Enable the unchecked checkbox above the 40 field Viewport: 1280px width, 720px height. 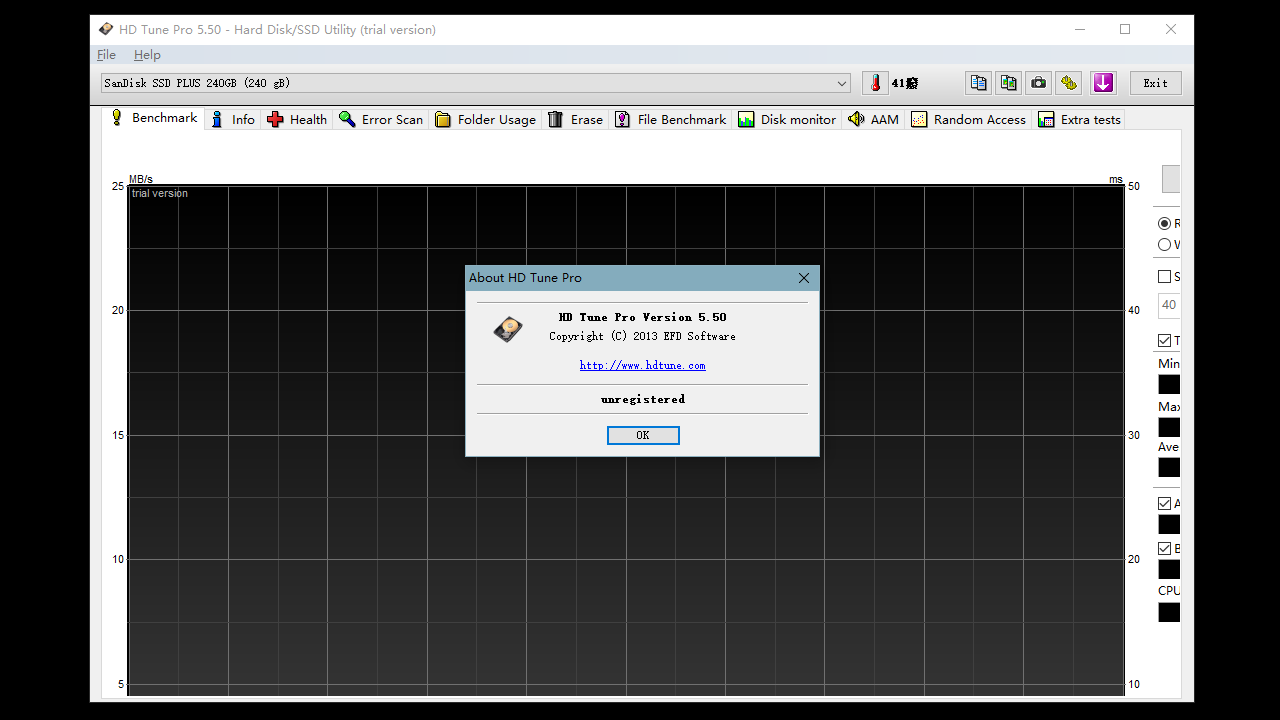pyautogui.click(x=1164, y=277)
